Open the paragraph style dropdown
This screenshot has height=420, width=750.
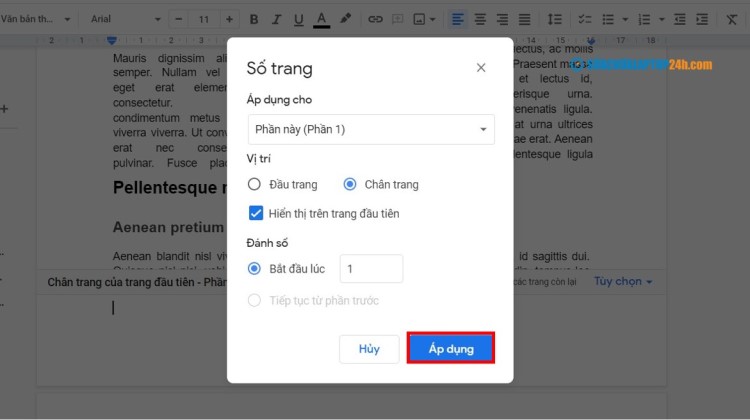(x=35, y=19)
